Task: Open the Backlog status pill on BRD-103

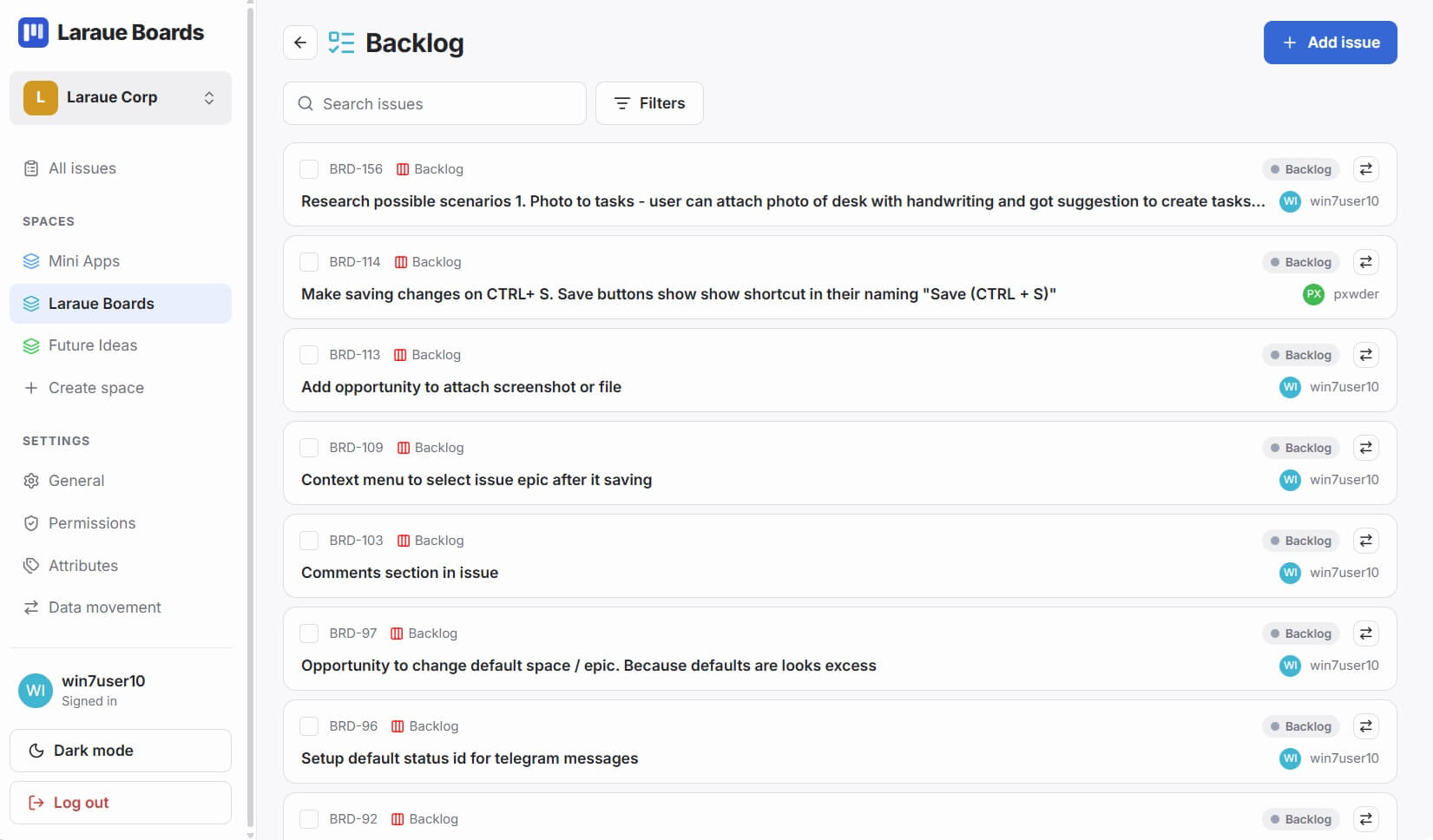Action: [1301, 541]
